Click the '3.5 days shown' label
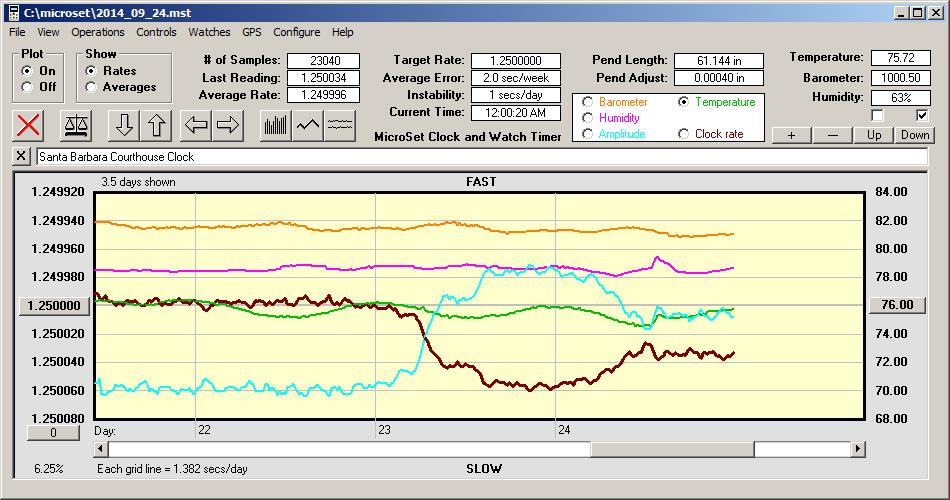This screenshot has height=500, width=950. point(138,182)
